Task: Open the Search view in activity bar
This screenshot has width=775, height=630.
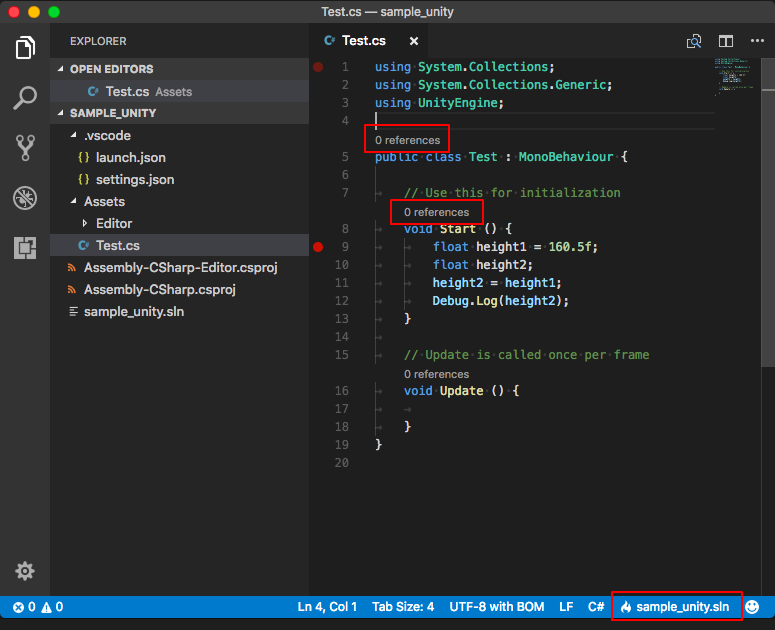Action: [x=25, y=98]
